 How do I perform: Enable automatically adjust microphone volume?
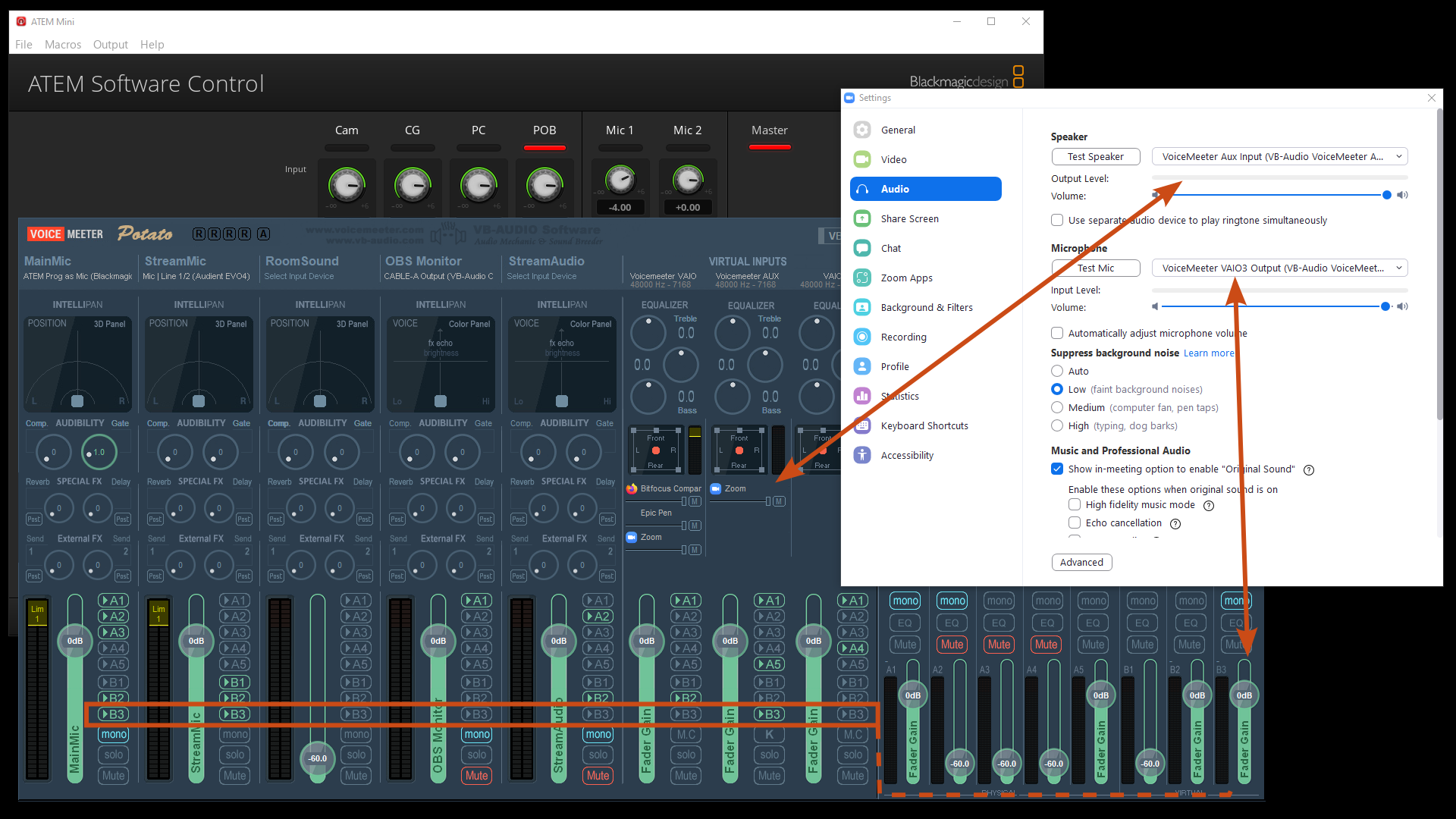coord(1057,333)
